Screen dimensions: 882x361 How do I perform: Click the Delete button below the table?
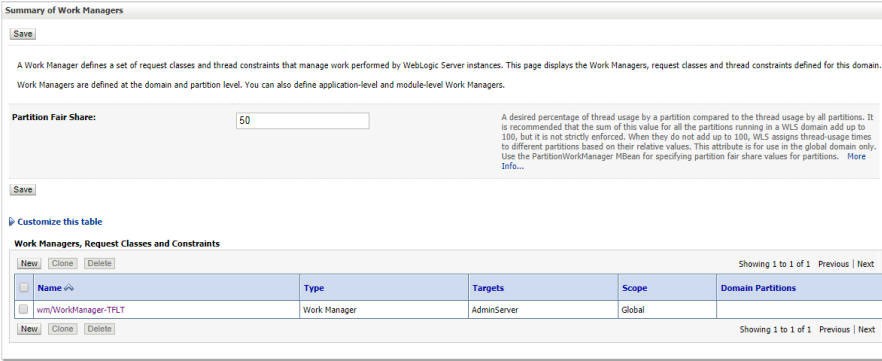coord(100,329)
